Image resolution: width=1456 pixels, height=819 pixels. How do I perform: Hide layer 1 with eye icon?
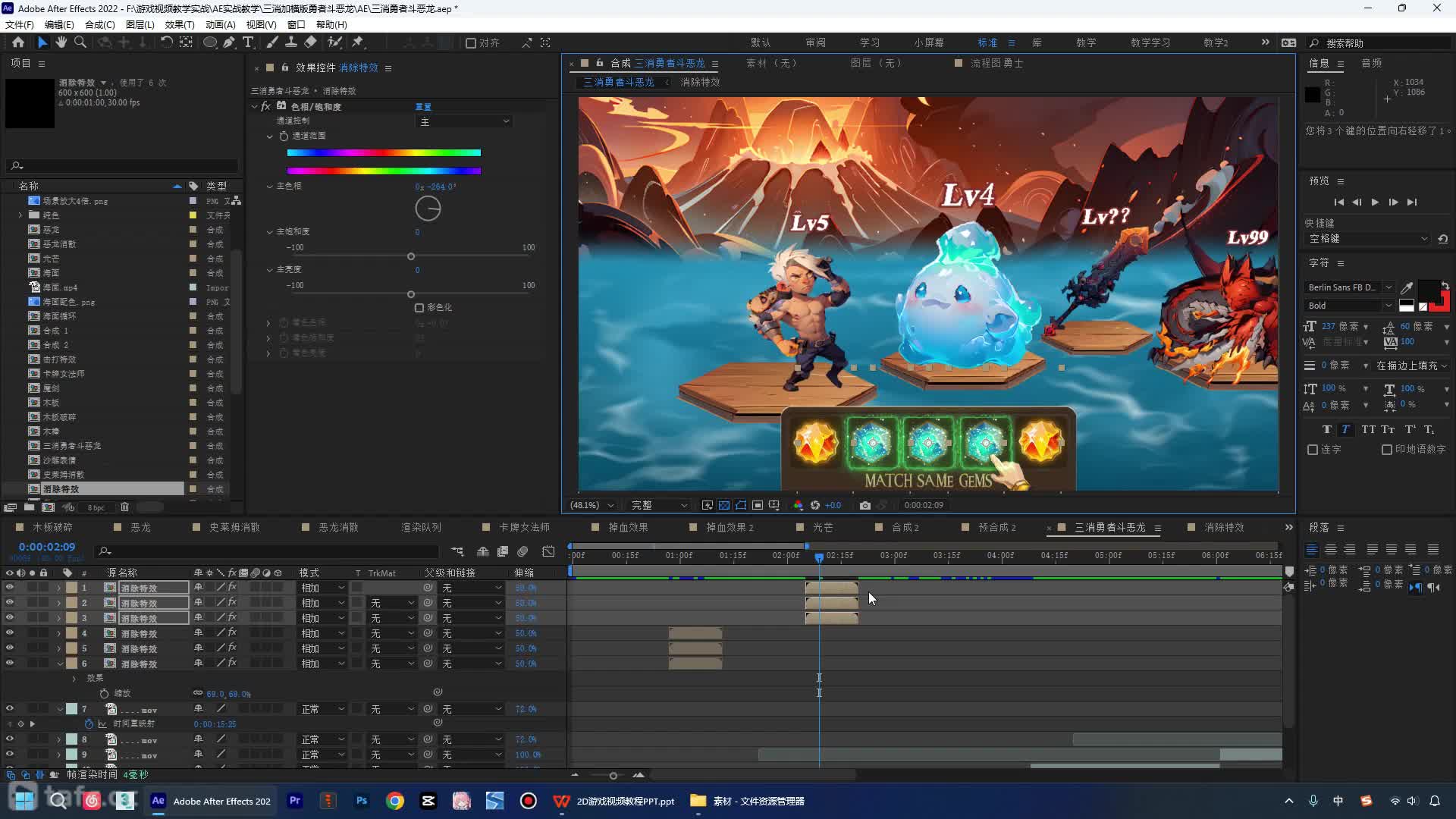(x=10, y=588)
